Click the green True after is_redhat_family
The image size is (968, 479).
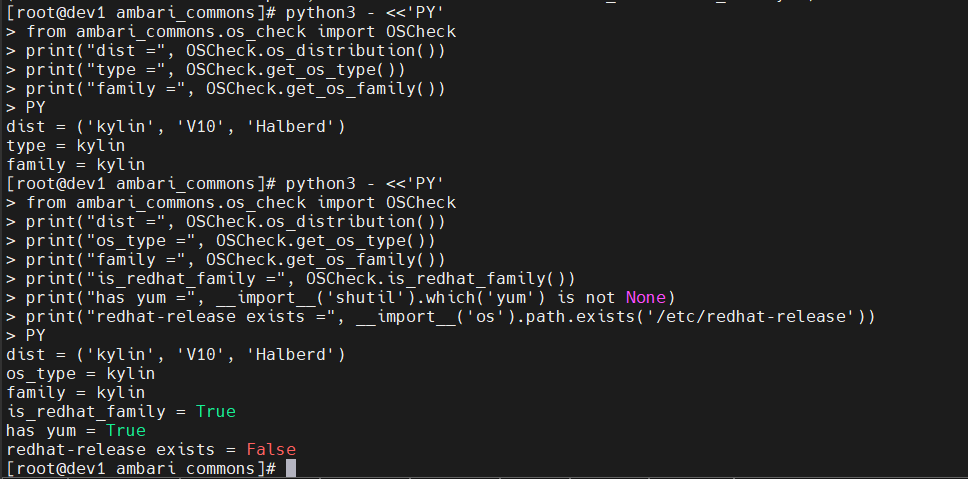tap(216, 411)
